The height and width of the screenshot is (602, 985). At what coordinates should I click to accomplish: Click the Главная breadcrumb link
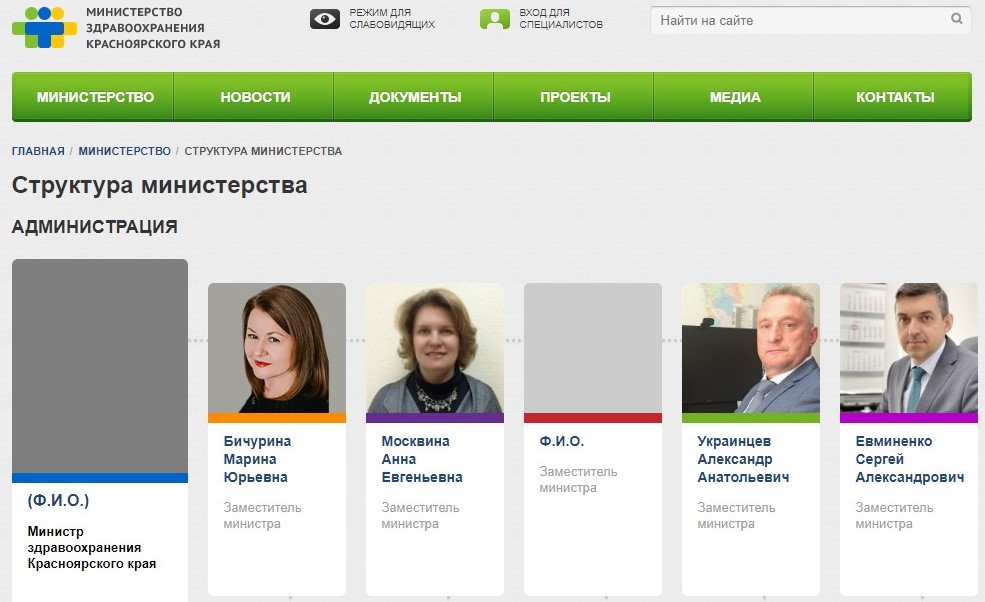pyautogui.click(x=38, y=151)
